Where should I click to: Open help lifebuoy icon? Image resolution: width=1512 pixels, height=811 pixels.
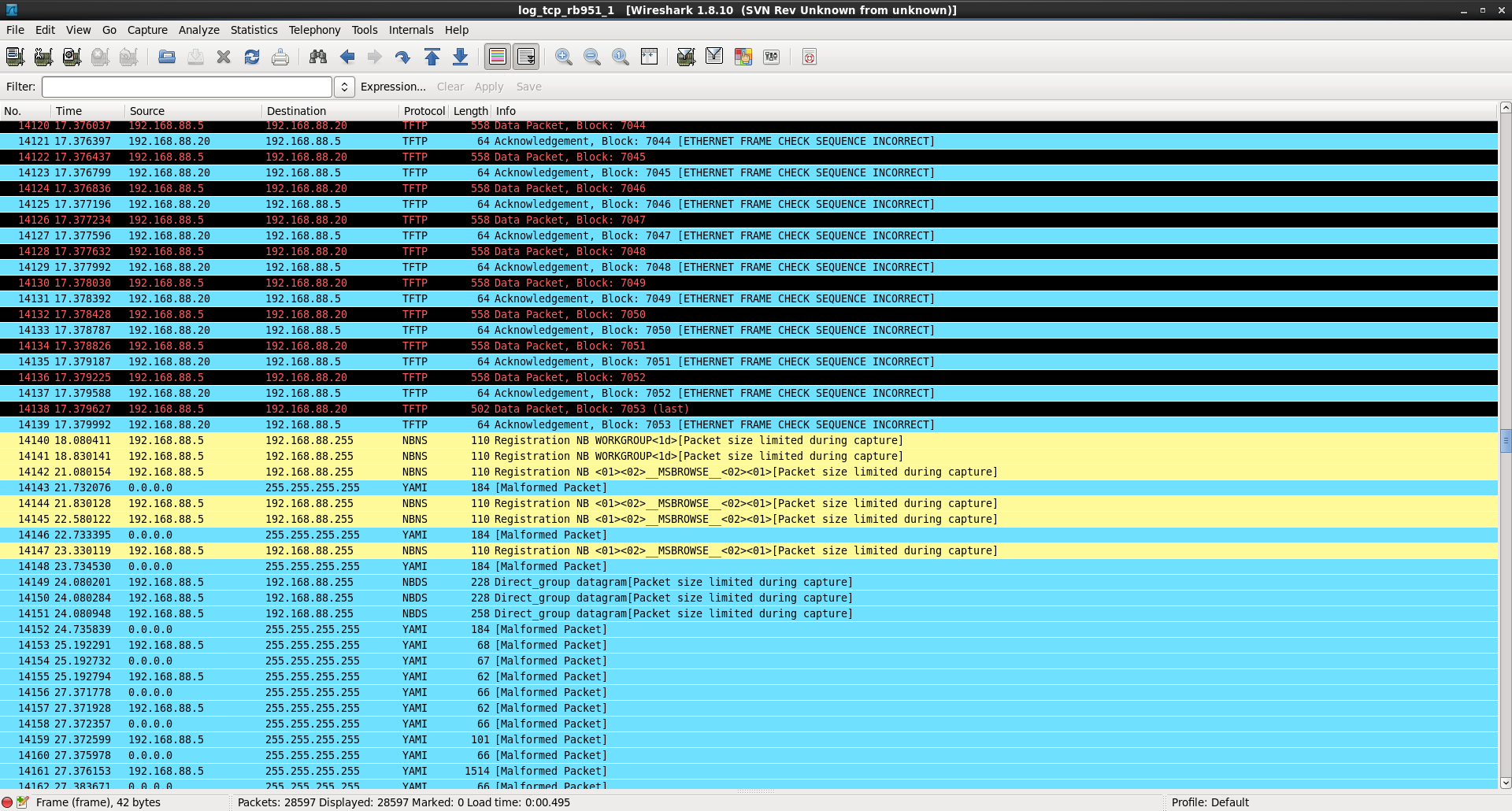pyautogui.click(x=809, y=57)
